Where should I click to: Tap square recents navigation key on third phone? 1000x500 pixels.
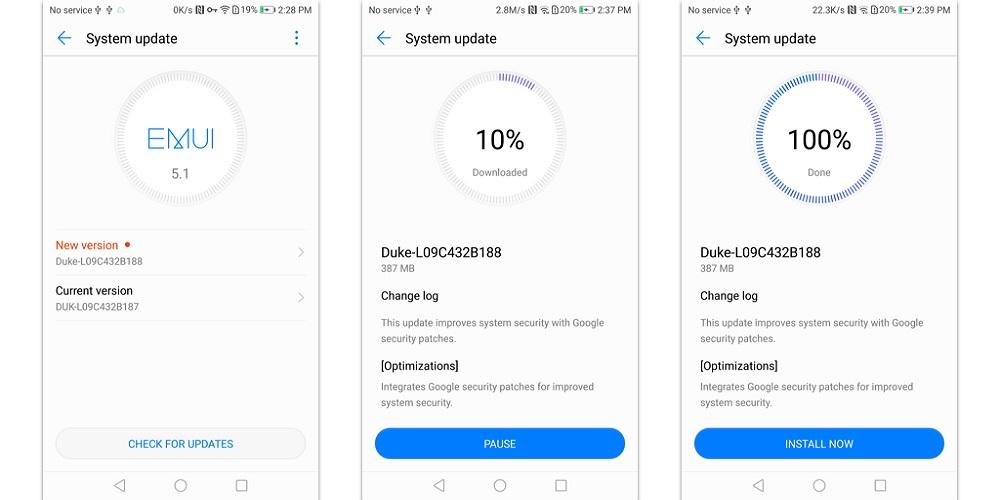coord(880,485)
